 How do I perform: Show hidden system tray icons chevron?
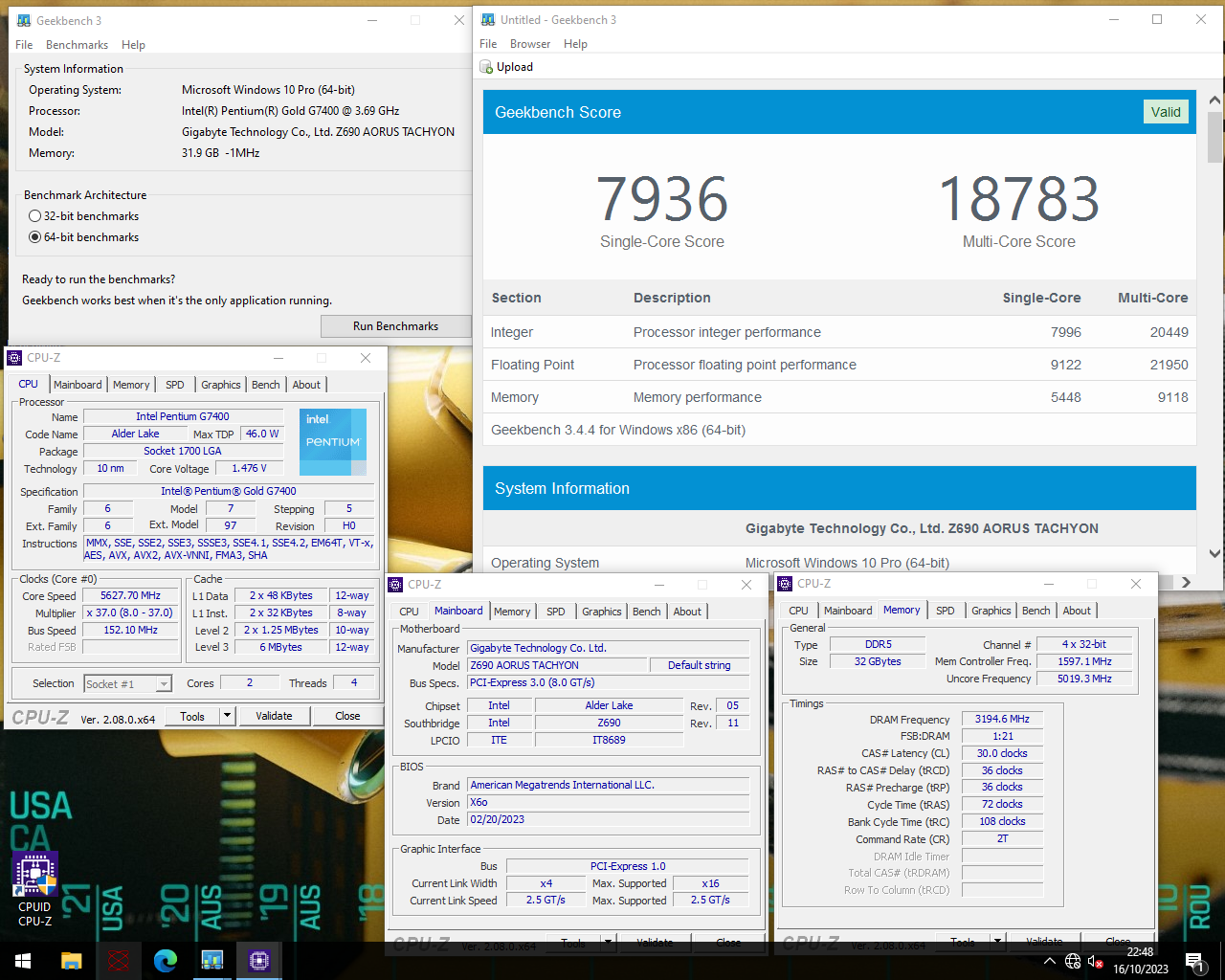pos(1050,961)
